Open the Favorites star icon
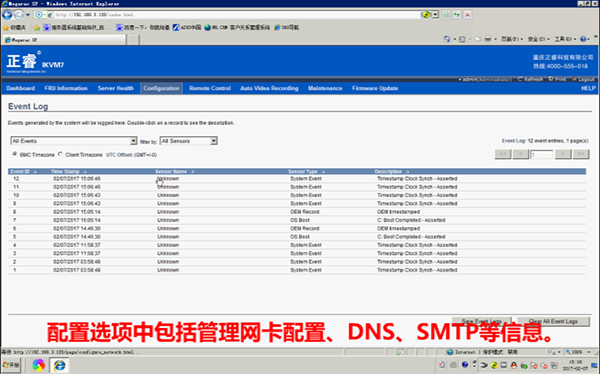The height and width of the screenshot is (374, 600). click(x=6, y=28)
